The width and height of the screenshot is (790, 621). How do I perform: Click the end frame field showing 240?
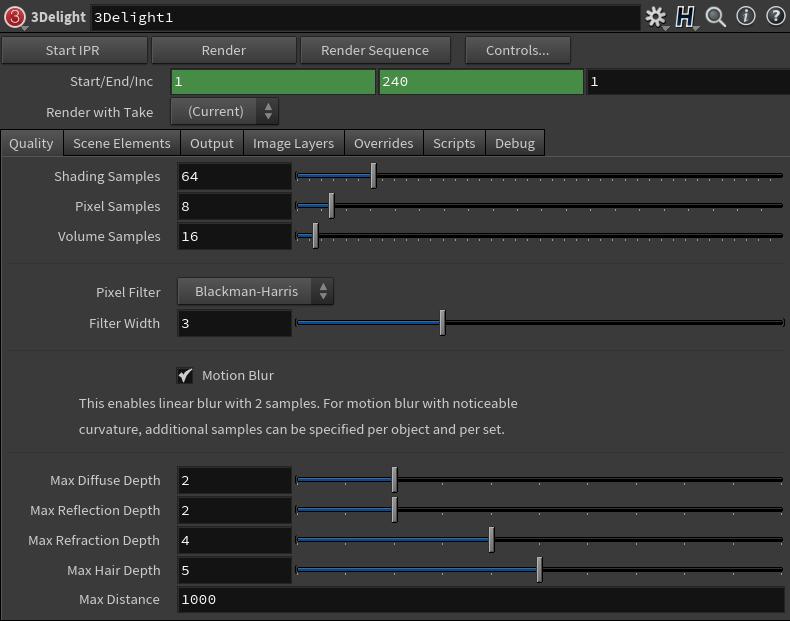(480, 81)
